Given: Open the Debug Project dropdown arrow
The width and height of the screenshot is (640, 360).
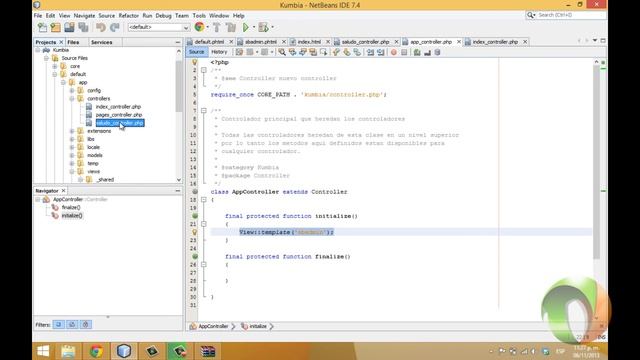Looking at the screenshot, I should point(272,27).
